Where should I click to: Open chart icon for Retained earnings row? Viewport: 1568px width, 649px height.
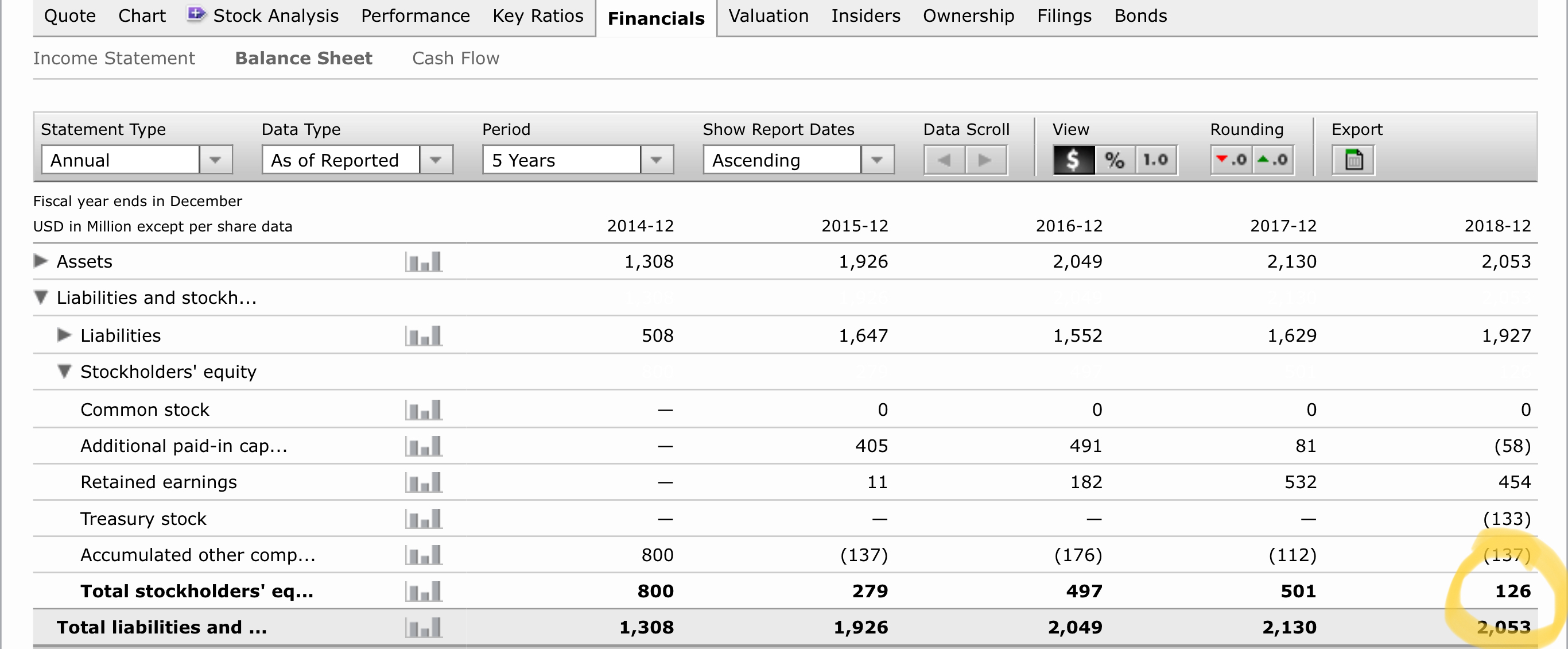point(424,482)
